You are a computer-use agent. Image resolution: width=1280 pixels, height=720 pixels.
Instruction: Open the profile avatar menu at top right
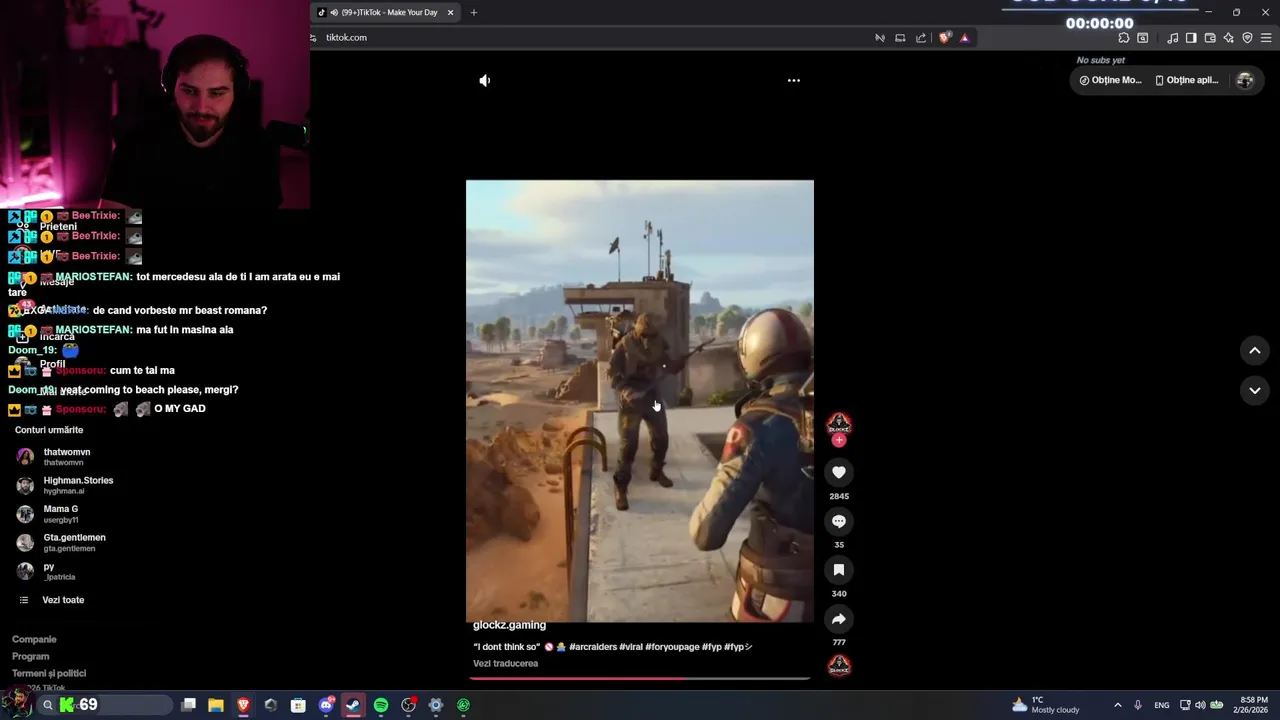click(1245, 80)
